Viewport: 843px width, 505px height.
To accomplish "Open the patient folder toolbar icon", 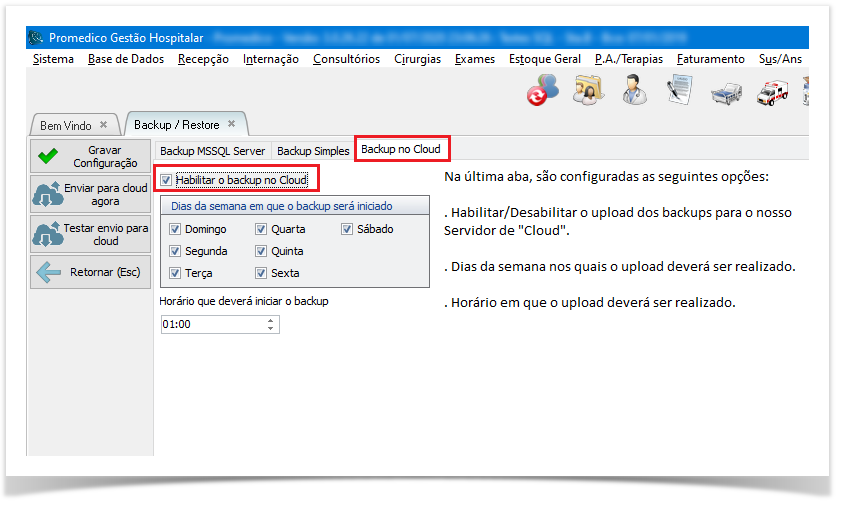I will 588,91.
